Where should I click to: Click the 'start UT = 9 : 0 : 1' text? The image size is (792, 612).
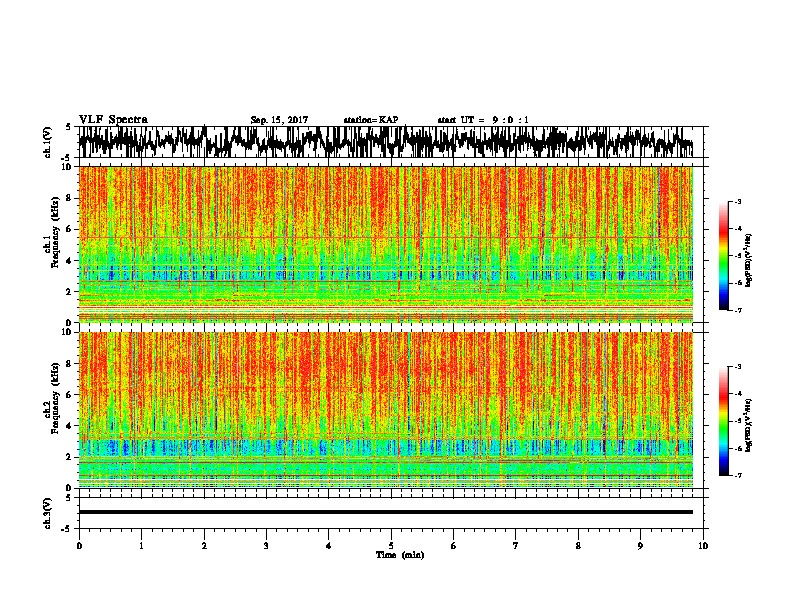coord(483,120)
